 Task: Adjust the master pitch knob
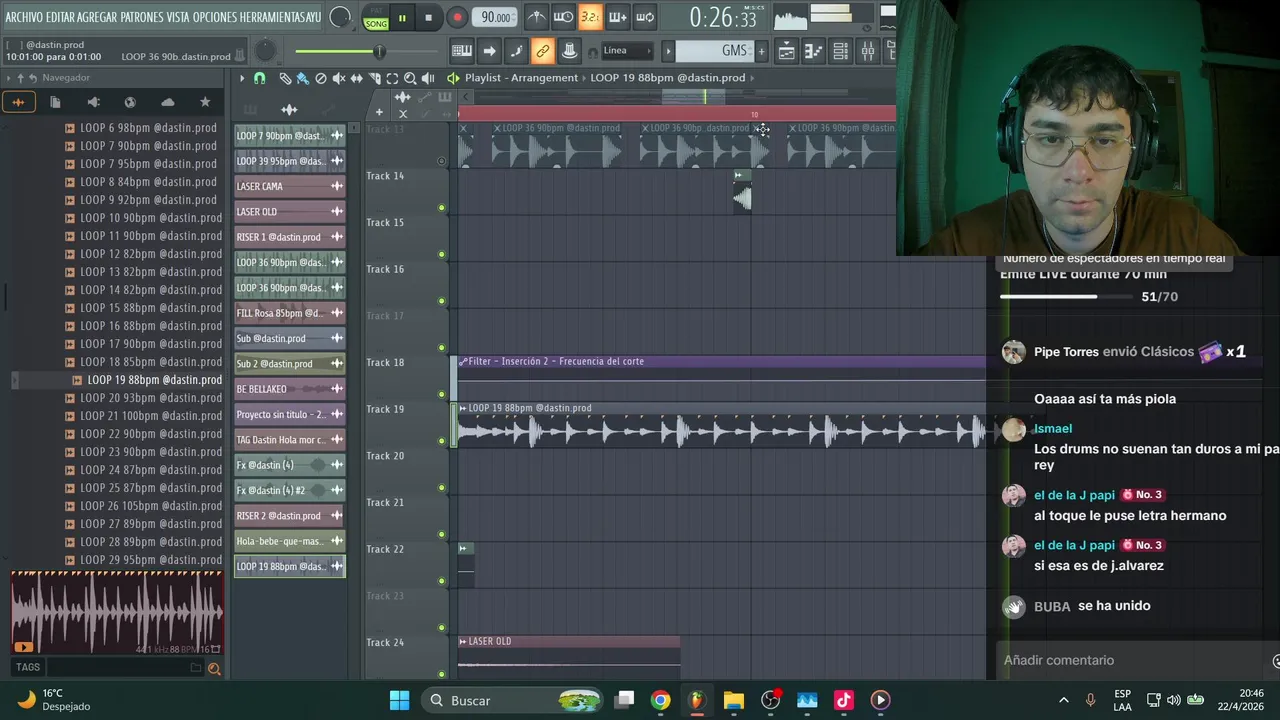point(265,51)
